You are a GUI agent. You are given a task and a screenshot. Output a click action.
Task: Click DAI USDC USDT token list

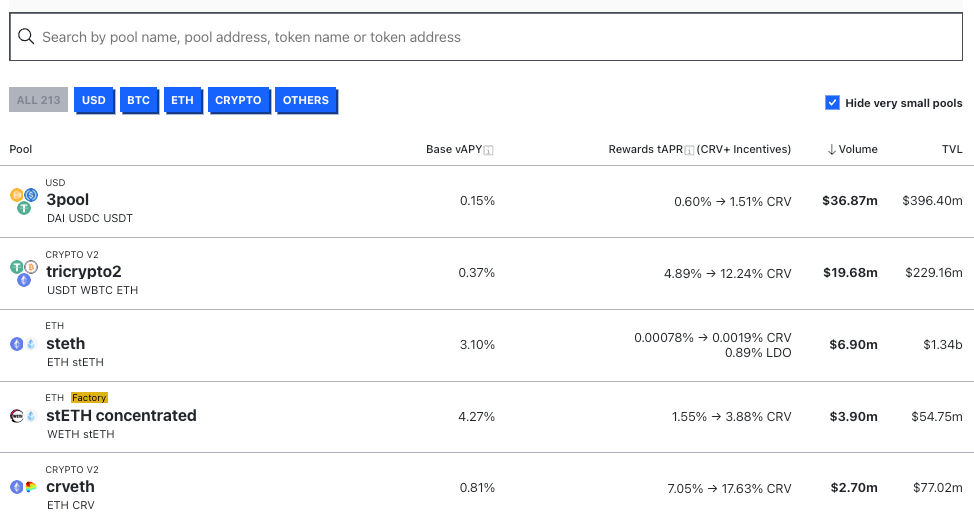tap(90, 219)
